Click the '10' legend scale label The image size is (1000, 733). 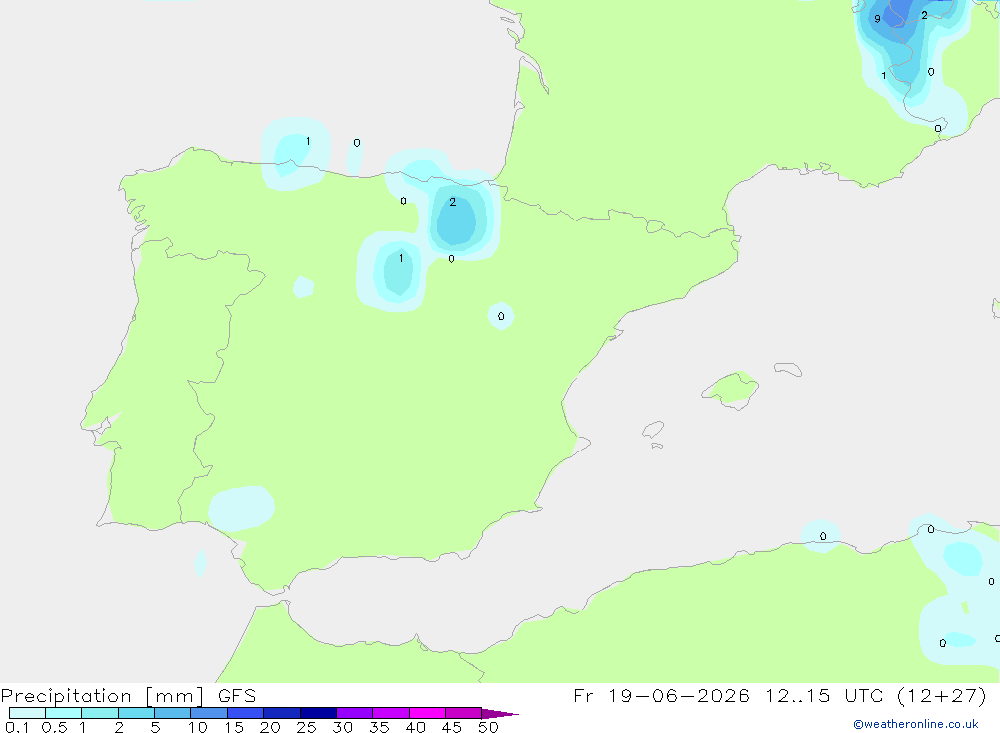198,727
